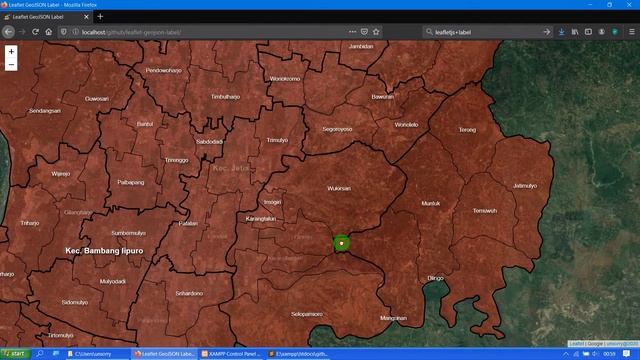Open the Firefox hamburger menu

pyautogui.click(x=631, y=32)
